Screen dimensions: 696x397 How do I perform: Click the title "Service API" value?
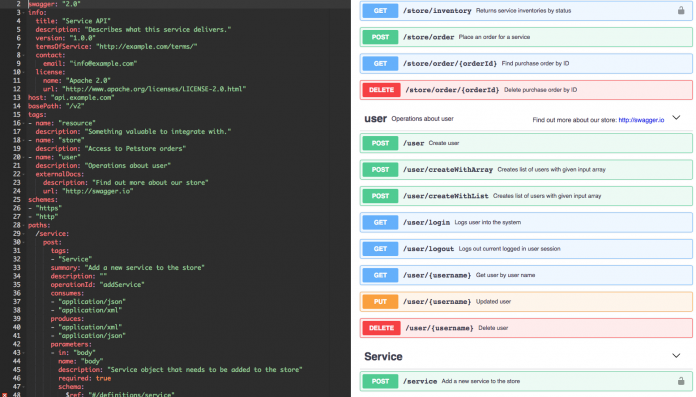[x=86, y=21]
